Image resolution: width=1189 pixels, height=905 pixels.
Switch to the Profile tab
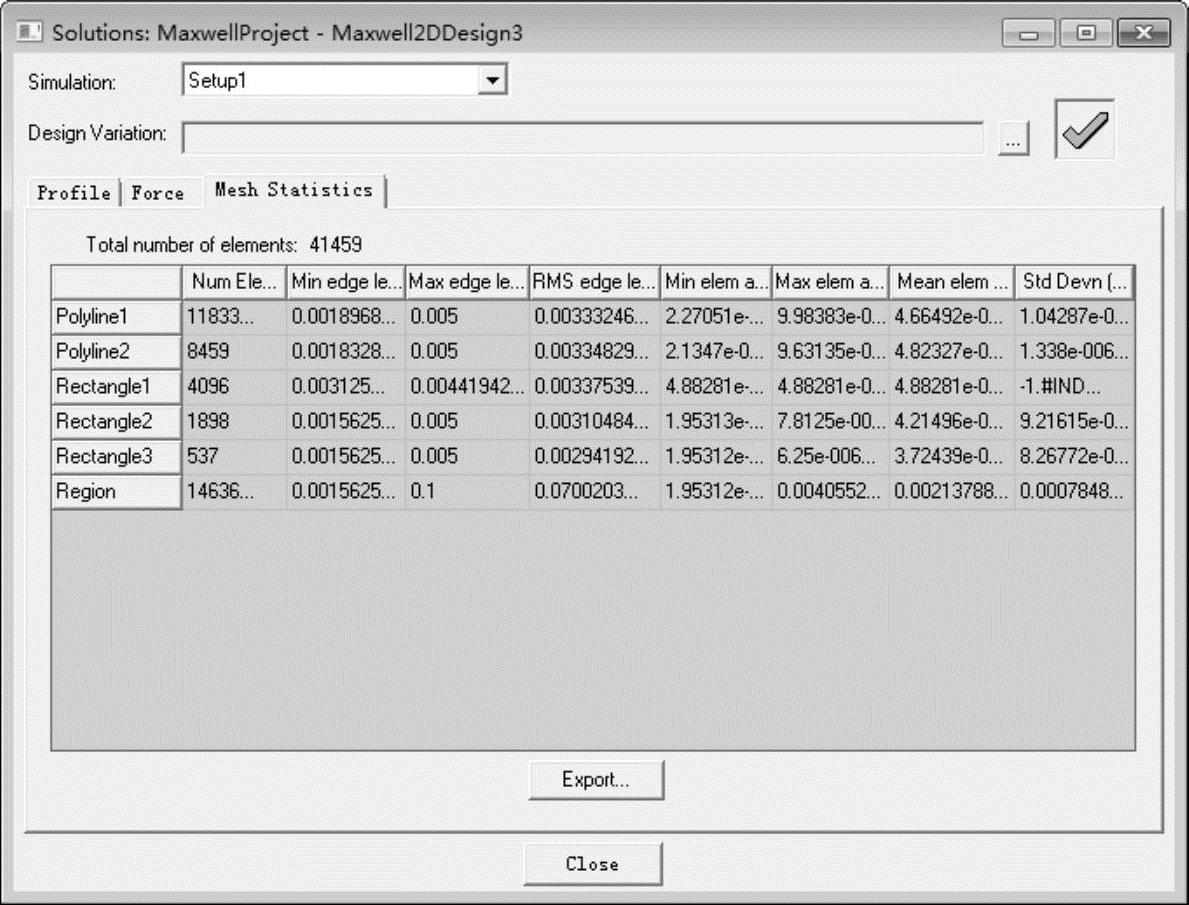click(74, 193)
